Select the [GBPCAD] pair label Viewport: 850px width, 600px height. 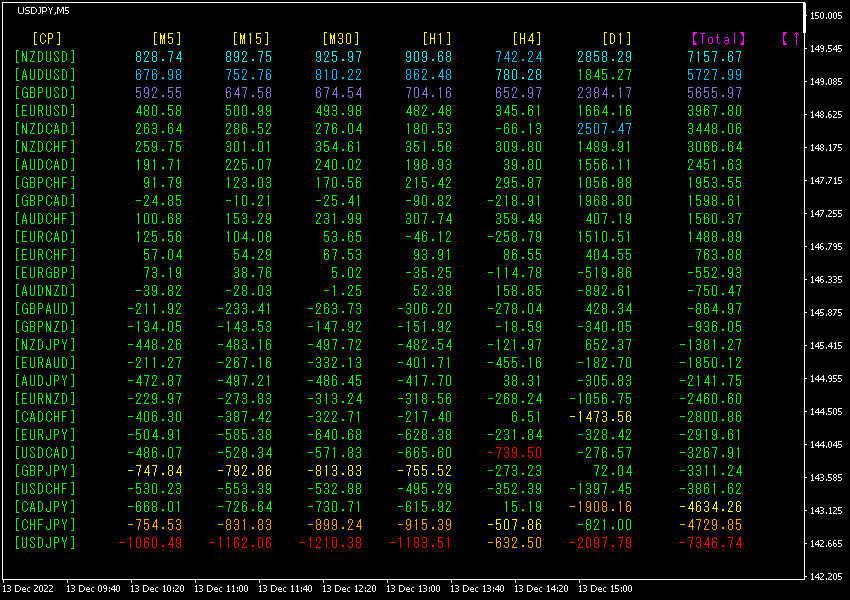(x=45, y=201)
